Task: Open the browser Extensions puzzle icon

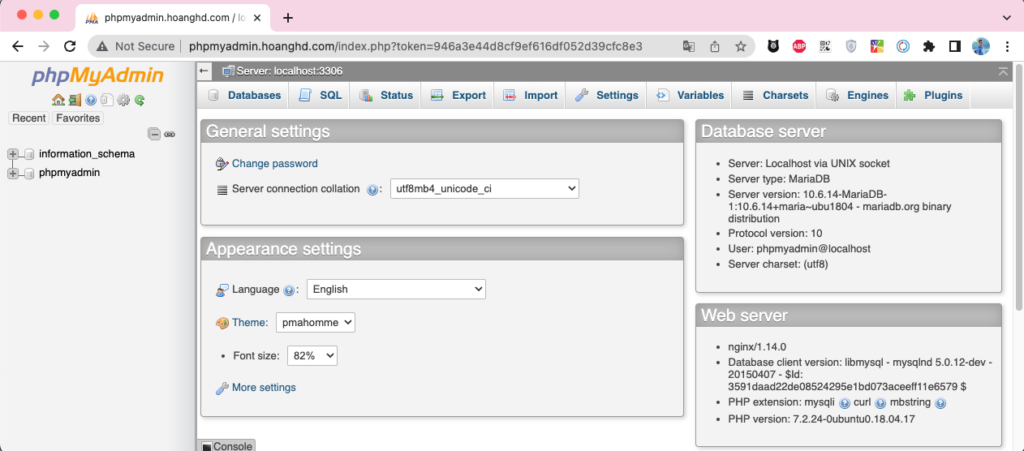Action: coord(929,46)
